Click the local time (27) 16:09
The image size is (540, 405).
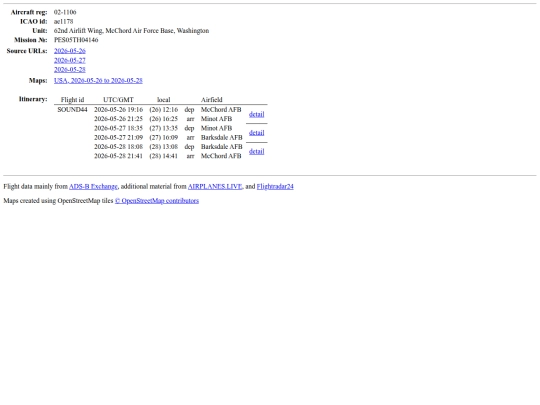point(164,138)
